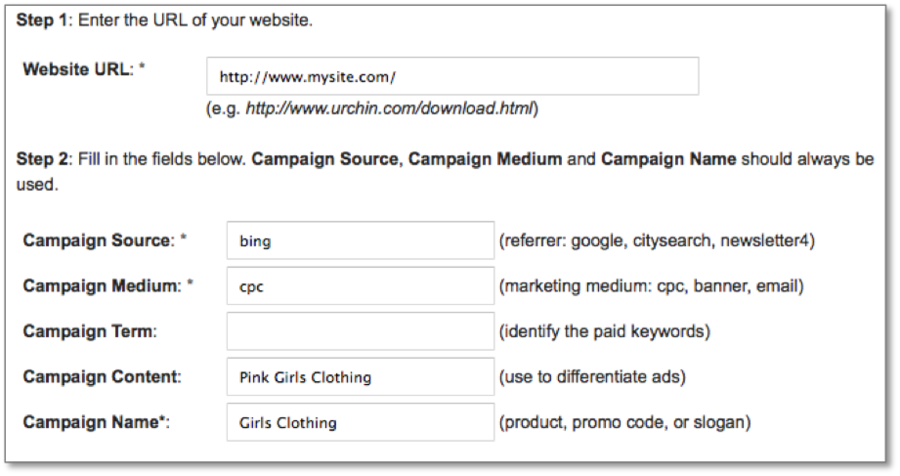The image size is (900, 476).
Task: Click the Website URL input field
Action: [452, 76]
